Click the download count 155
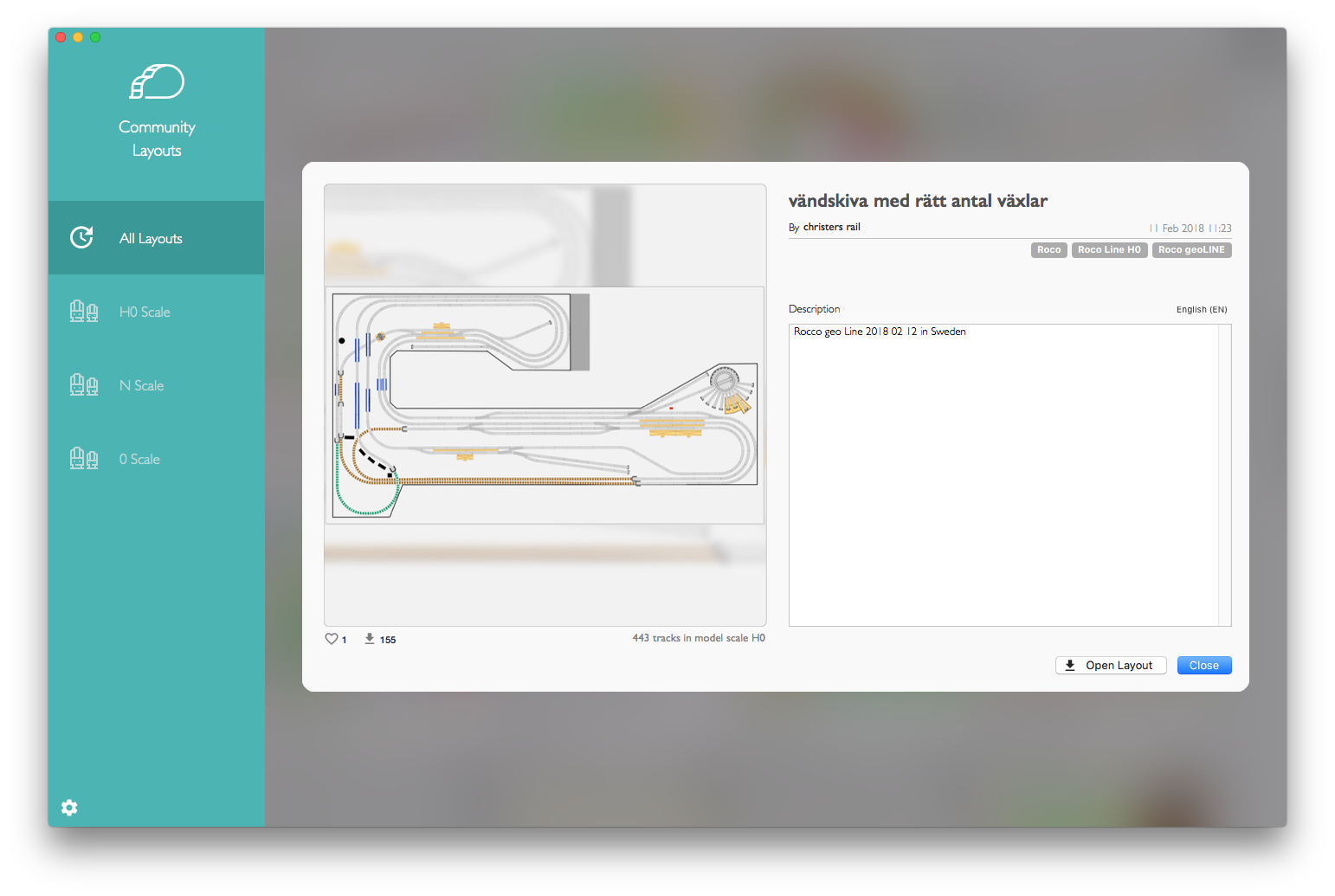Screen dimensions: 1335x896 pos(388,640)
